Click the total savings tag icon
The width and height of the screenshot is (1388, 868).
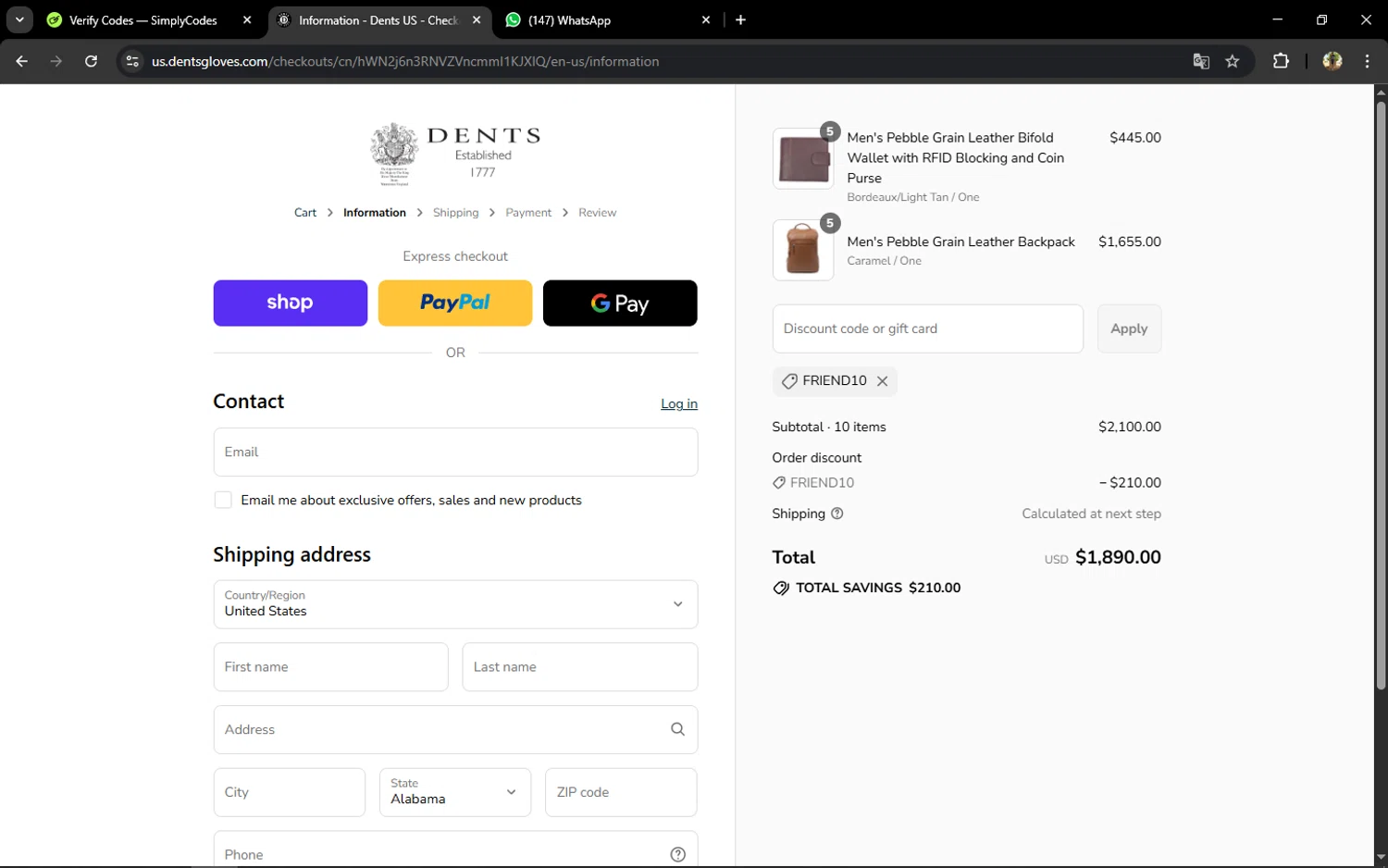(781, 588)
